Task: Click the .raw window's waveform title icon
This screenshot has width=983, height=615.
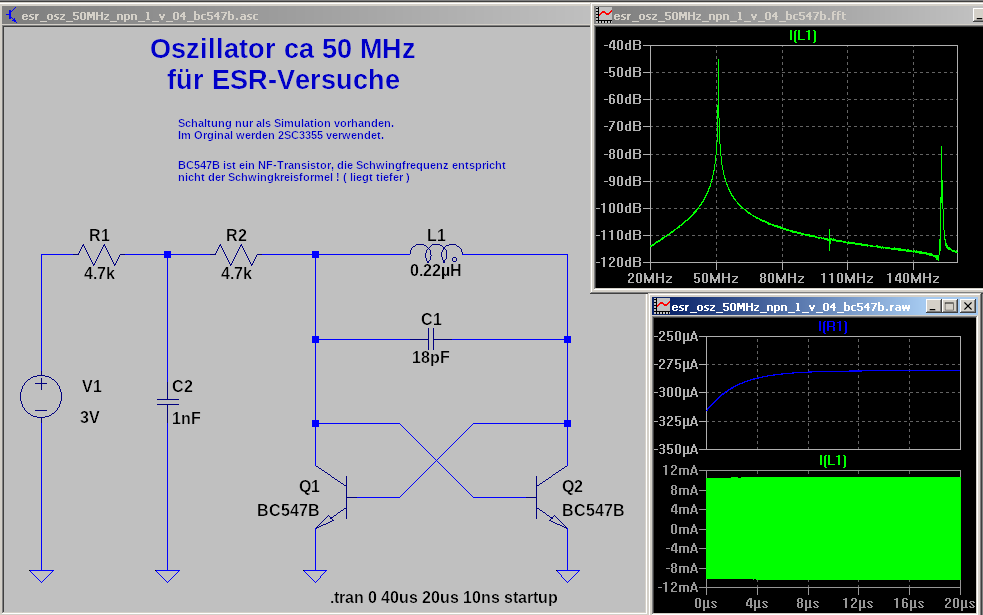Action: pos(662,306)
